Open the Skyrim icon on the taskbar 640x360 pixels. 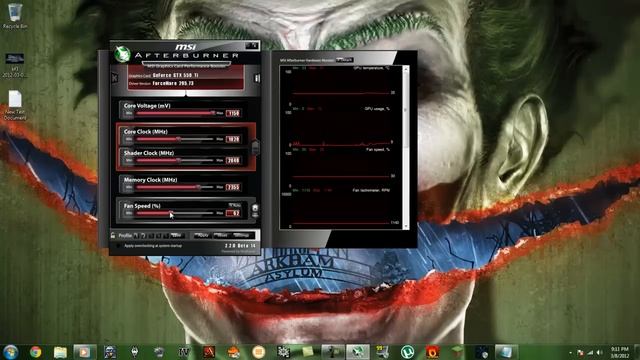pyautogui.click(x=134, y=352)
